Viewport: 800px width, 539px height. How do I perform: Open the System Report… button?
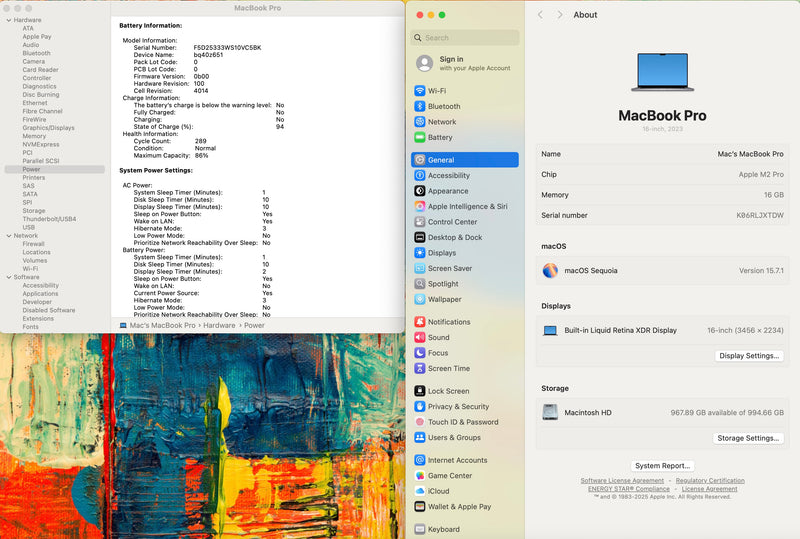[x=662, y=466]
